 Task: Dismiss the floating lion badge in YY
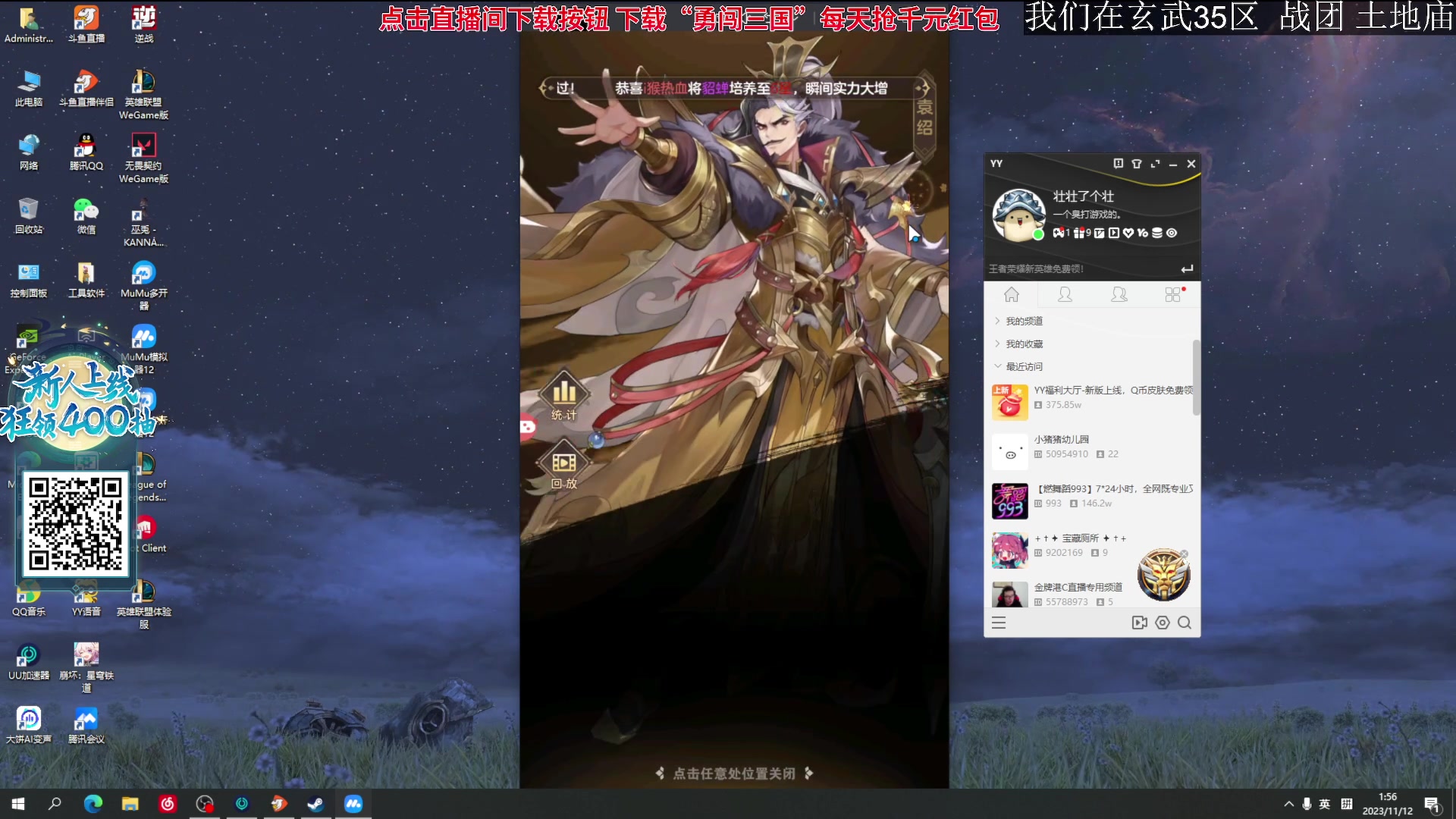tap(1185, 554)
